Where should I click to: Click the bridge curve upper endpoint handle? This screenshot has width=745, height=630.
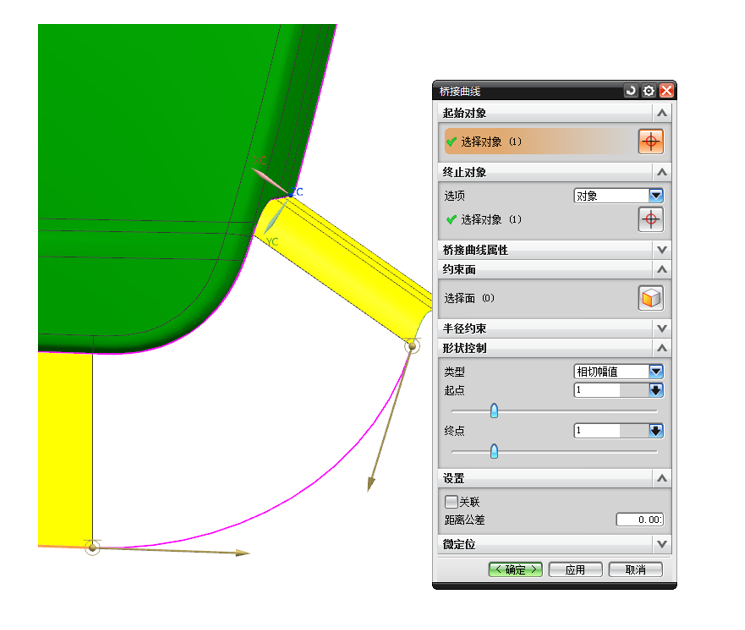coord(412,346)
